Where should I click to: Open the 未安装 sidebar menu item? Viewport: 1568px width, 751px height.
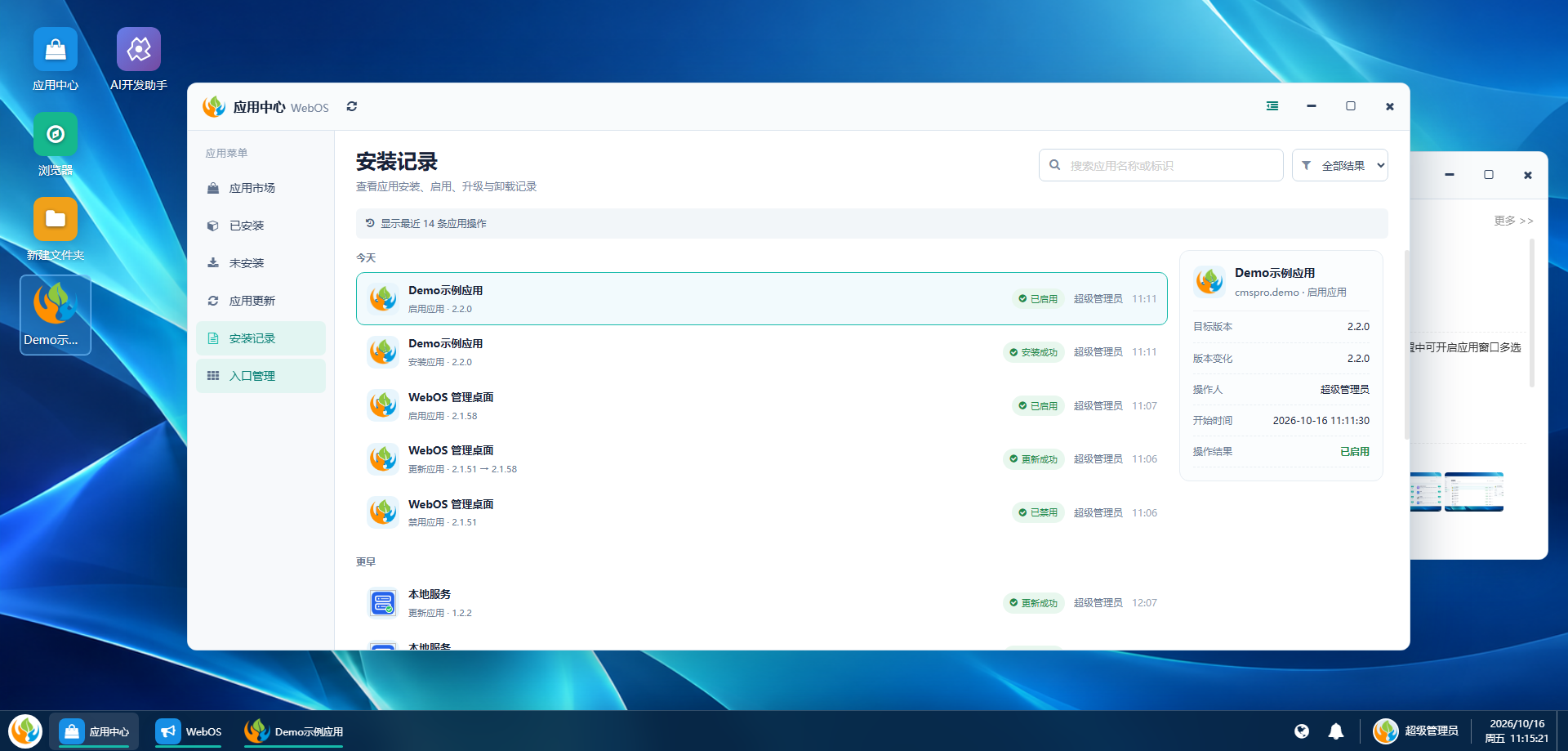(x=261, y=263)
